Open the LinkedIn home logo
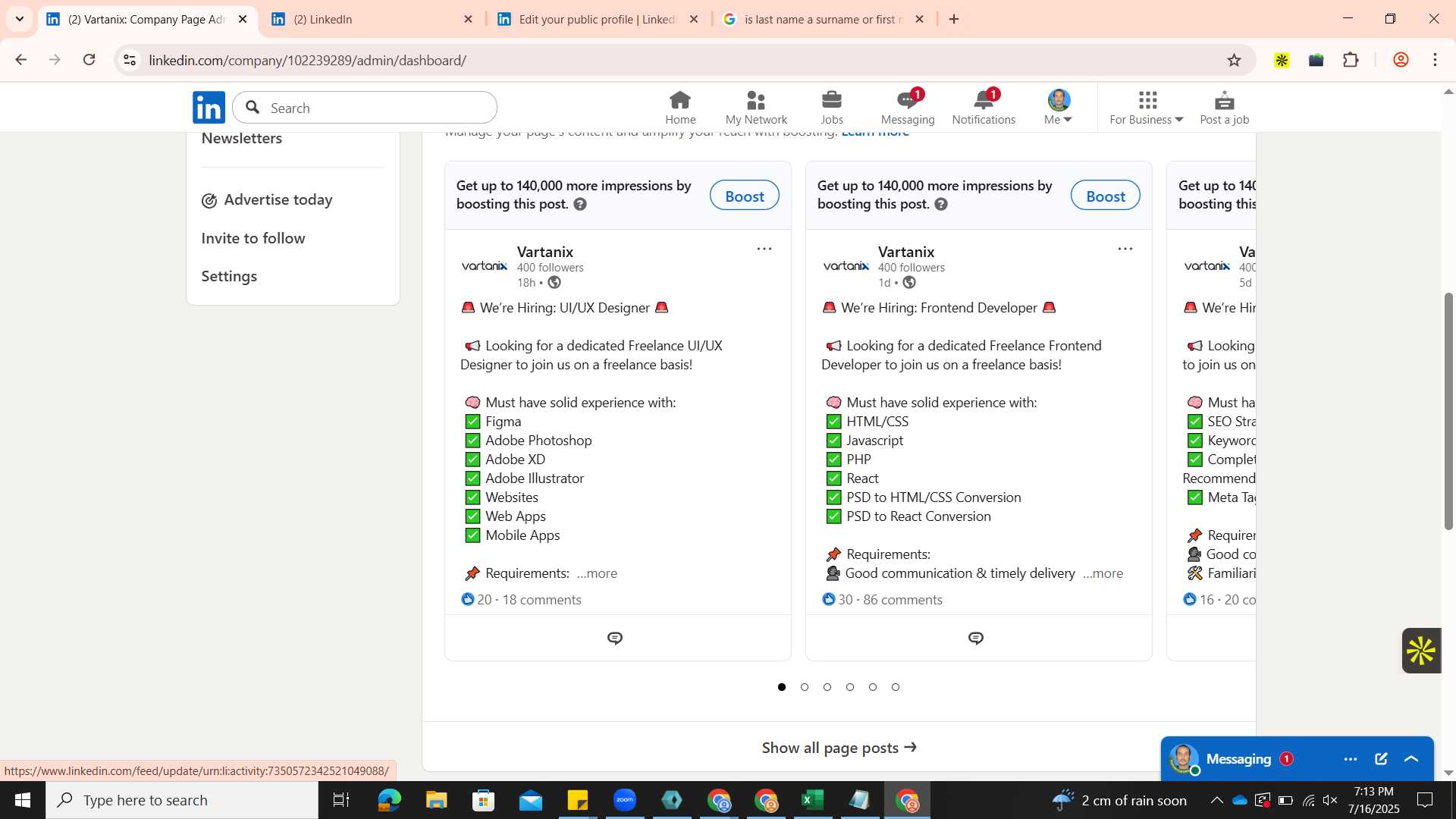The image size is (1456, 819). pos(209,108)
